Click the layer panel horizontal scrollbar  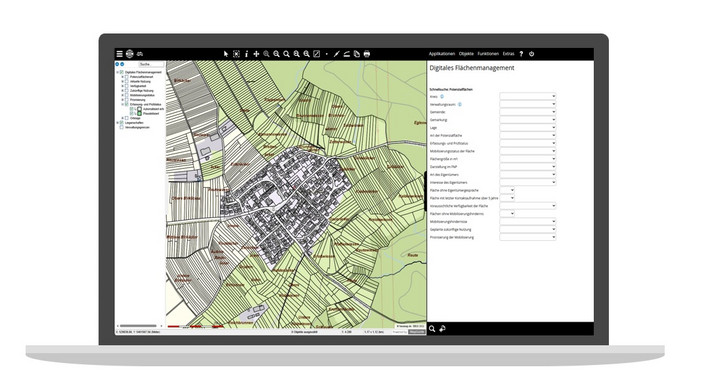click(x=138, y=326)
